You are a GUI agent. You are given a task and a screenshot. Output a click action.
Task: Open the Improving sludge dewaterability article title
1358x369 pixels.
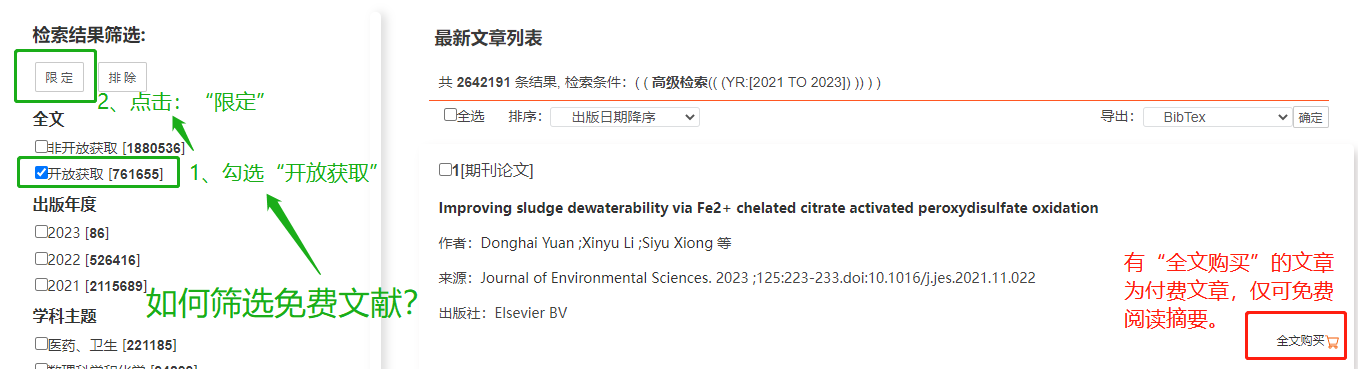pos(768,208)
